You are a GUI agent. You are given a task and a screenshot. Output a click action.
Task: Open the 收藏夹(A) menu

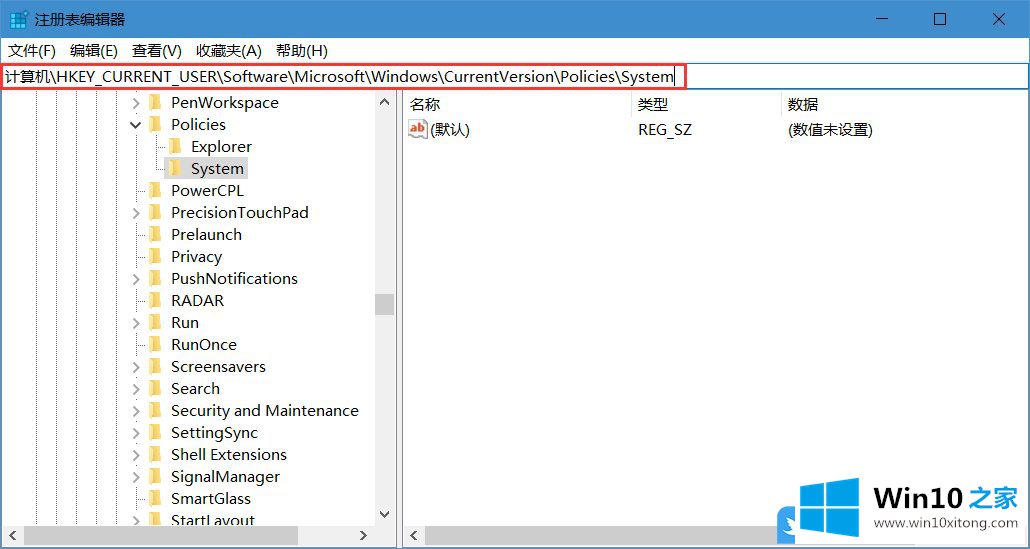click(x=229, y=51)
